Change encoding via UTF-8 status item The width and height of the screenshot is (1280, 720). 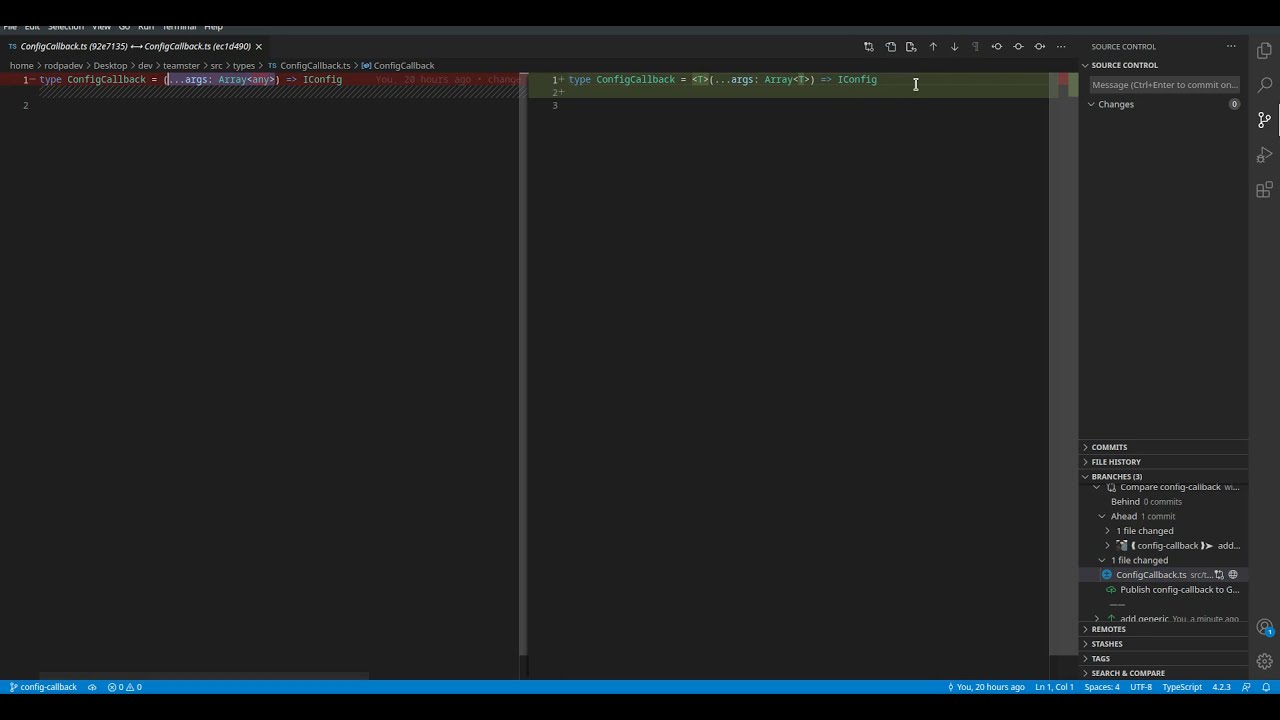(1140, 687)
